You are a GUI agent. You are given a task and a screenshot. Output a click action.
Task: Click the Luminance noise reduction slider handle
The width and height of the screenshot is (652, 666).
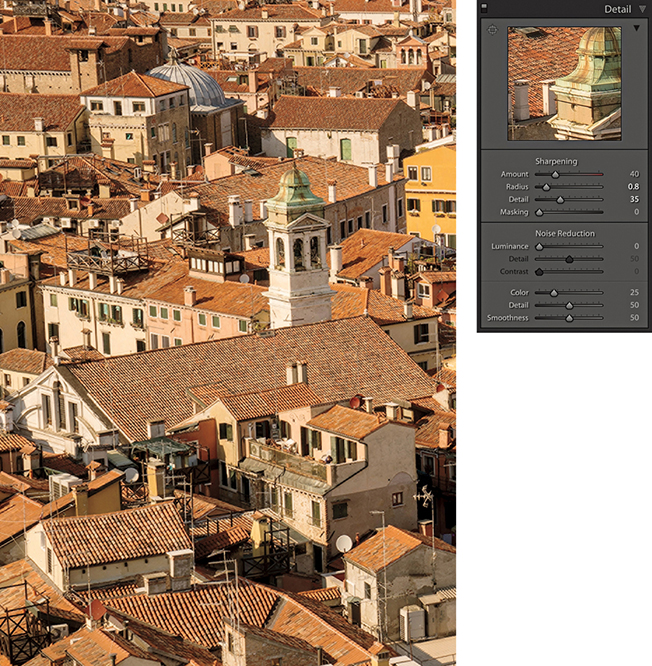coord(539,246)
